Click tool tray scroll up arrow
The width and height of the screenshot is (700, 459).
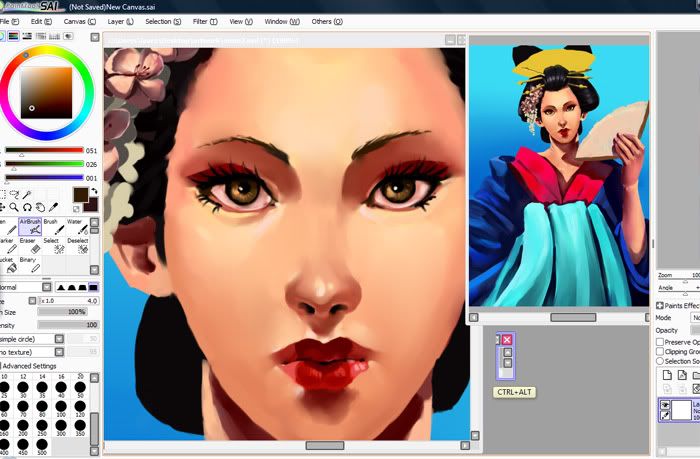95,222
